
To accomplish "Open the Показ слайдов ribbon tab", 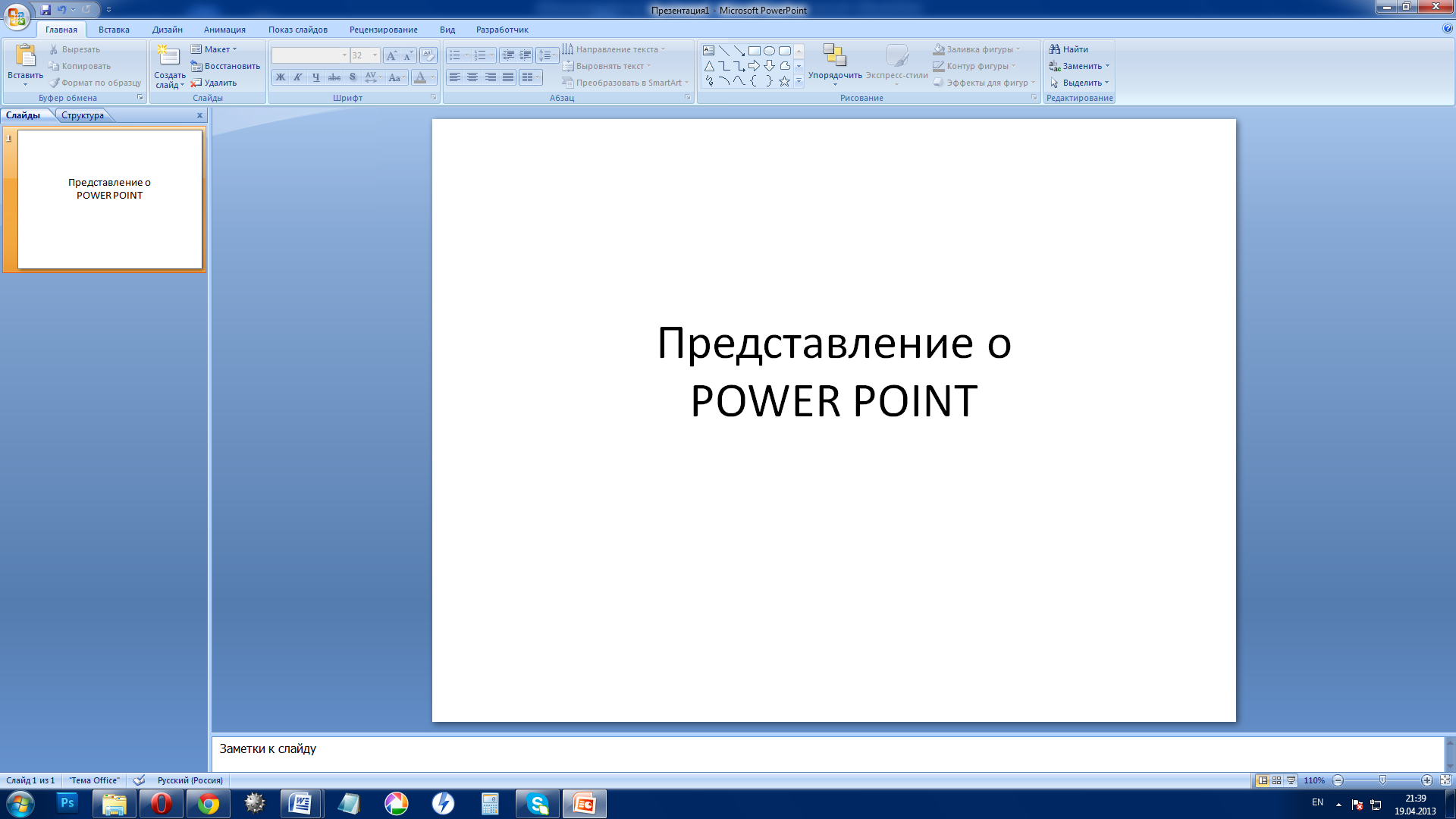I will [x=298, y=30].
